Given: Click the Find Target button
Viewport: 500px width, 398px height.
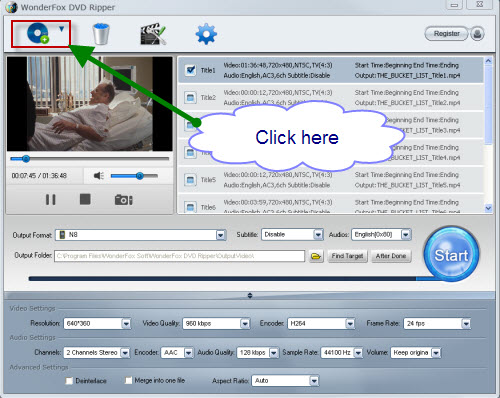Looking at the screenshot, I should click(347, 256).
